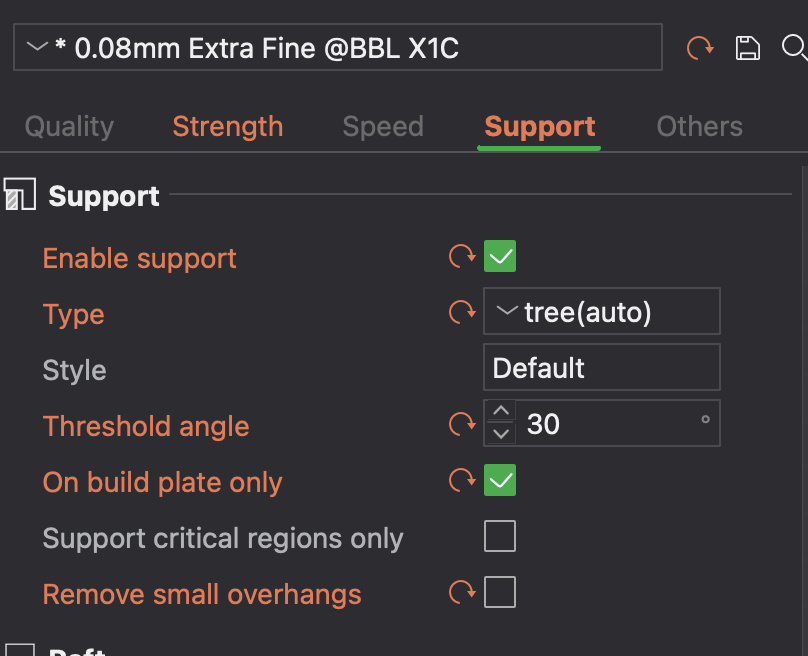Open the Strength settings tab
This screenshot has height=656, width=808.
pyautogui.click(x=227, y=126)
